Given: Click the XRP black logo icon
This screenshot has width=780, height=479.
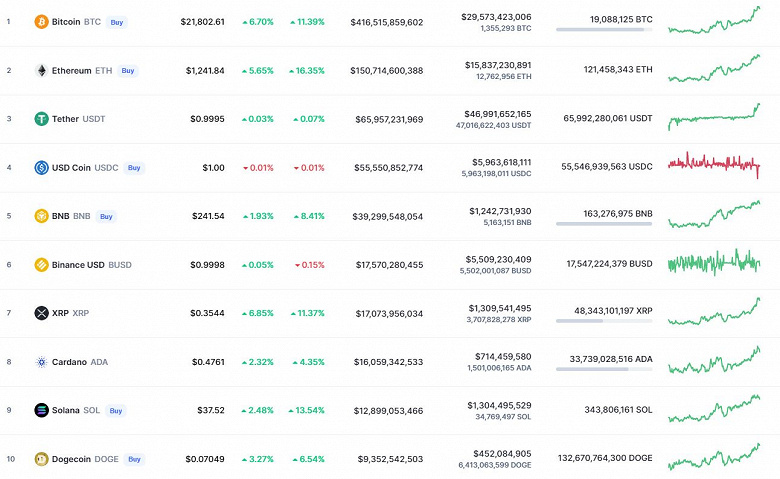Looking at the screenshot, I should click(41, 313).
